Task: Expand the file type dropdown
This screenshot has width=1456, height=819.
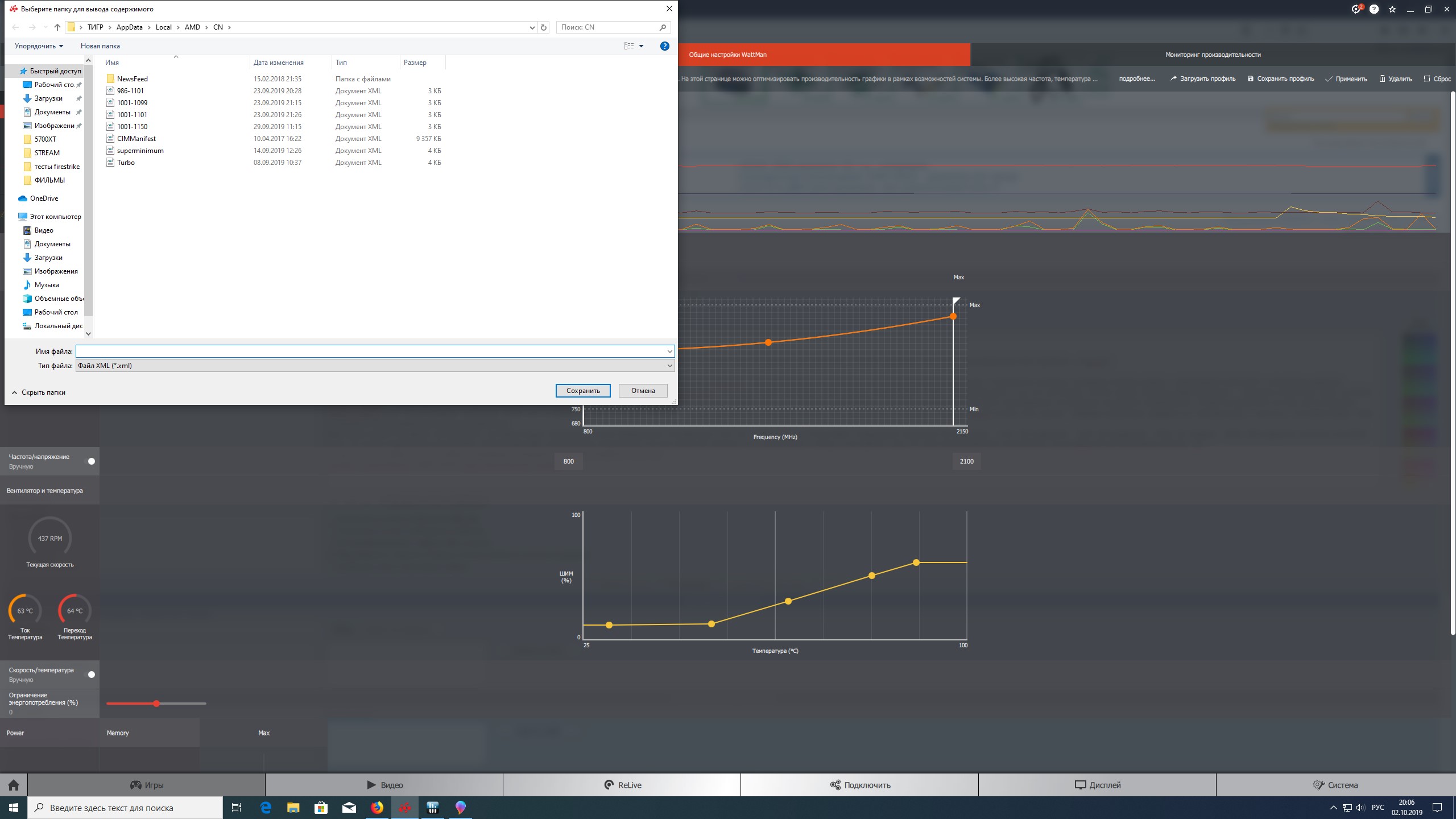Action: point(669,366)
